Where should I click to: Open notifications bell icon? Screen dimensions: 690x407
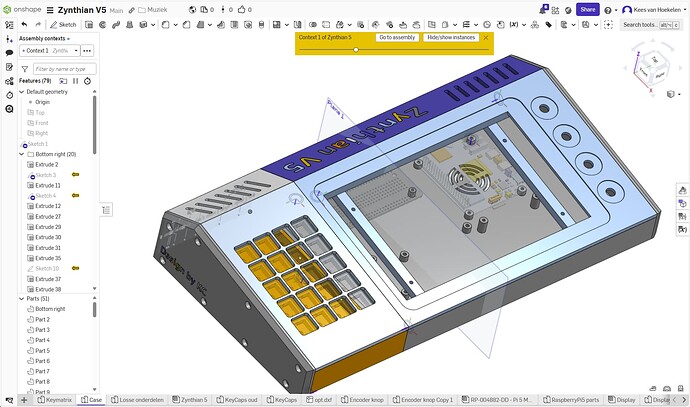544,10
